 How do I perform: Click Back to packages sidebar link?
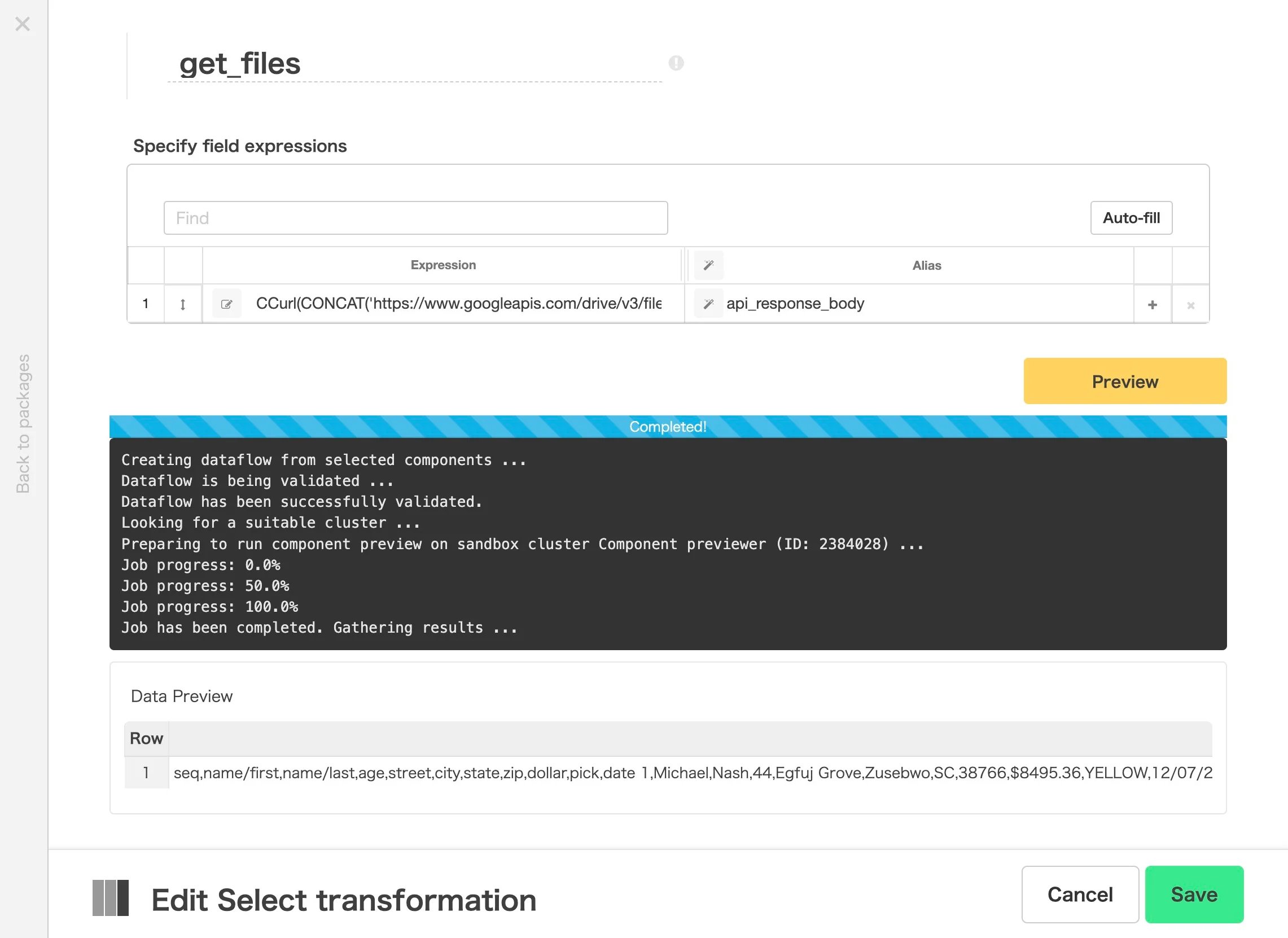[x=23, y=424]
